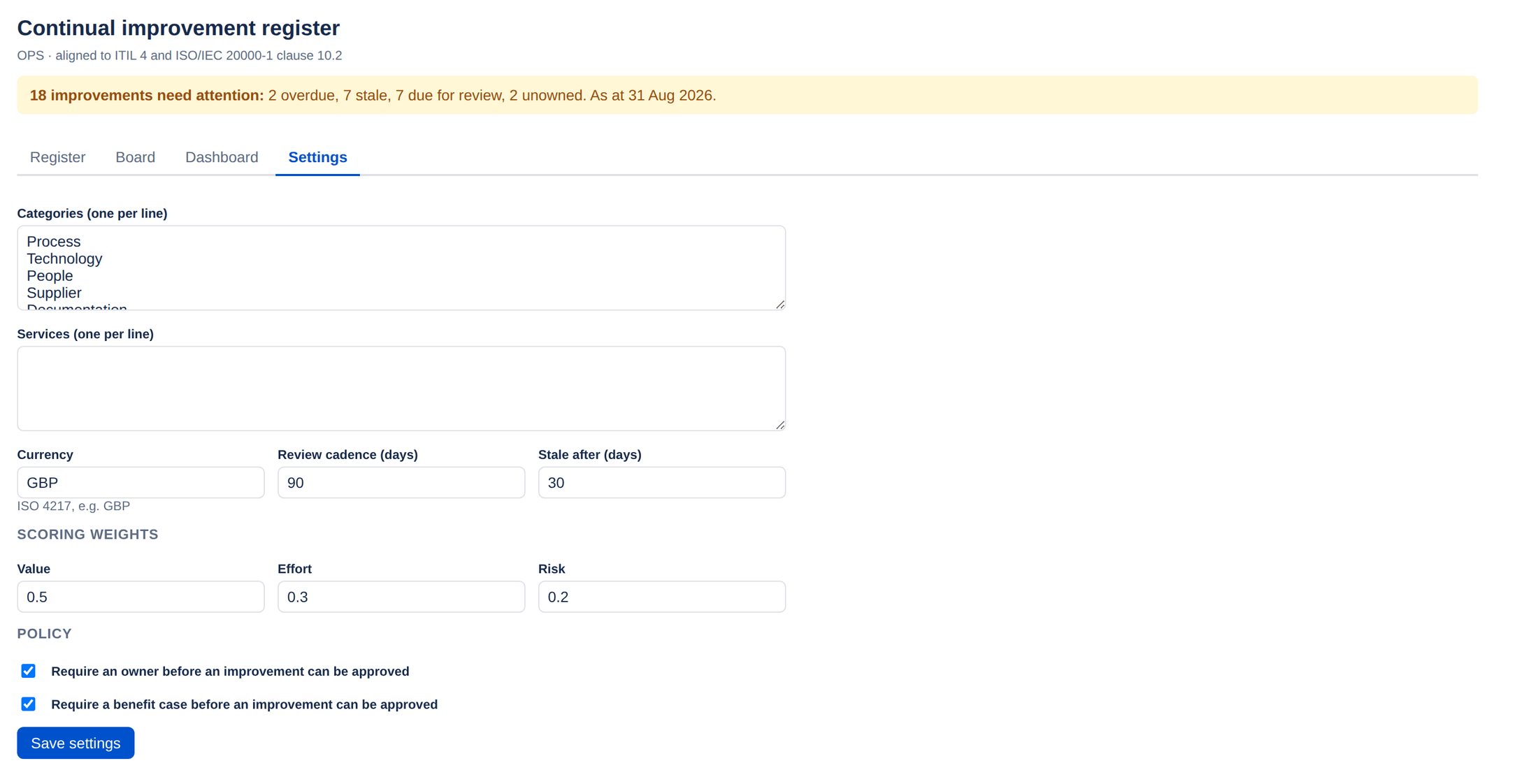Viewport: 1538px width, 784px height.
Task: Click the 'ISO 4217, e.g. GBP' hint
Action: coord(73,506)
